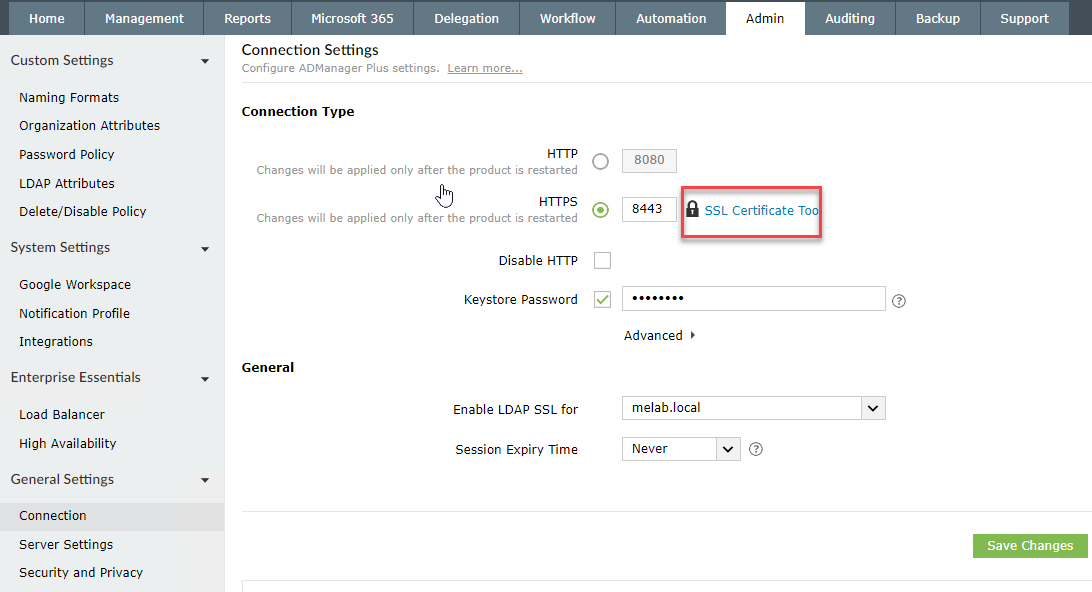This screenshot has width=1092, height=592.
Task: Open Password Policy in the sidebar
Action: pos(67,155)
